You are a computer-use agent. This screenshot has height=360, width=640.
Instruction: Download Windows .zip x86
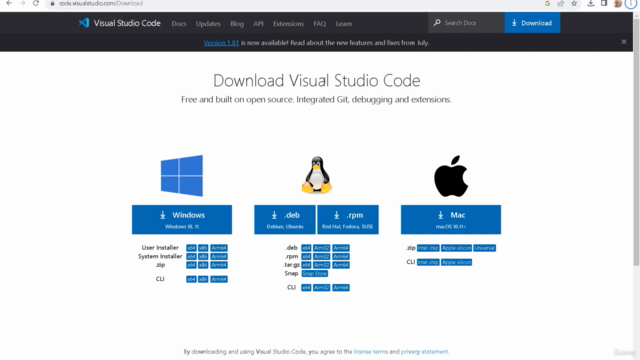[x=203, y=265]
